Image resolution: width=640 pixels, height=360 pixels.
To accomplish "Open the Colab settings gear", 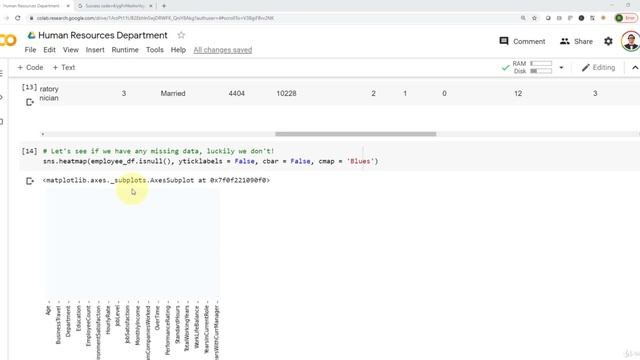I will pos(608,41).
